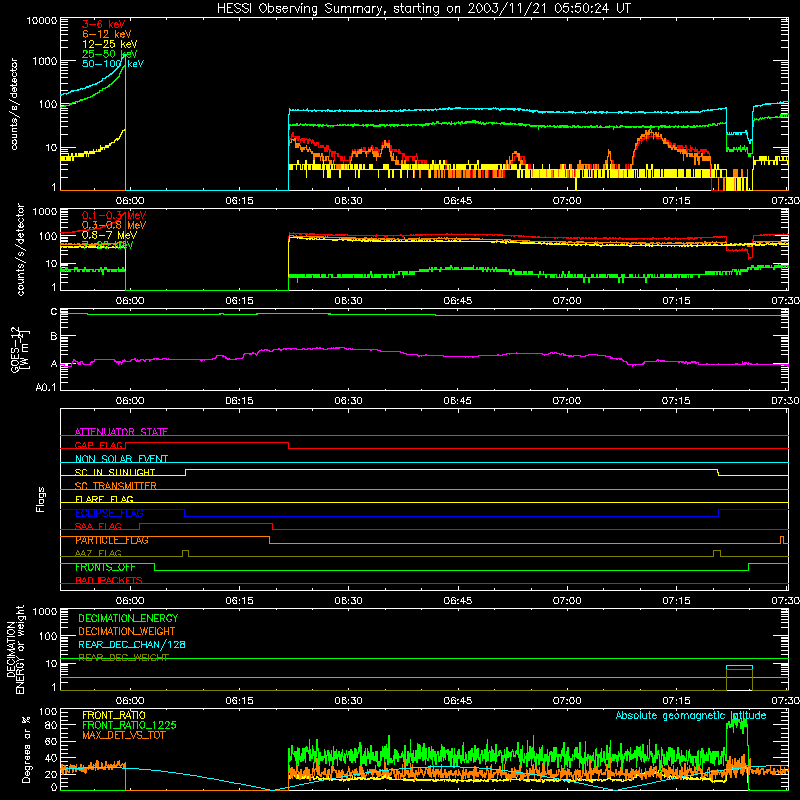Click the HESSI Observing Summary title text
The image size is (800, 800).
coord(424,9)
